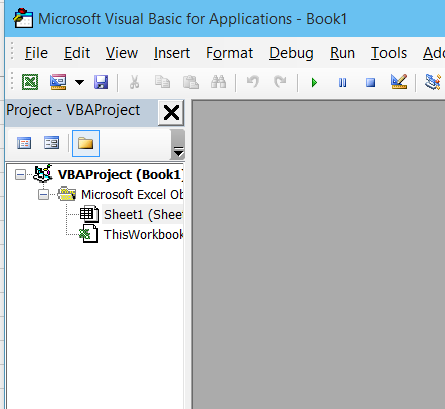The width and height of the screenshot is (445, 409).
Task: Click View Microsoft Excel toolbar icon
Action: click(x=30, y=82)
